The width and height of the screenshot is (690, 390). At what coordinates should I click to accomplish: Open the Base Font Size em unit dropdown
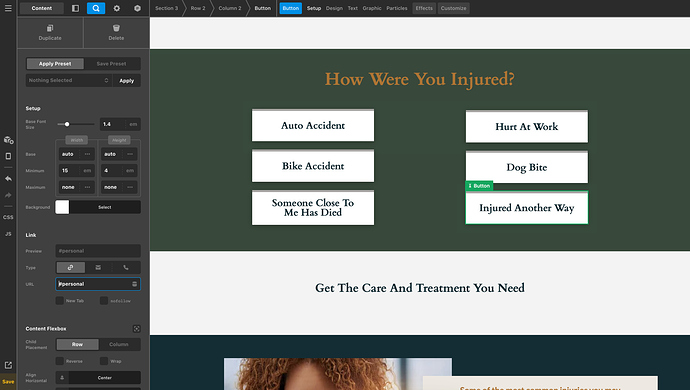click(133, 124)
